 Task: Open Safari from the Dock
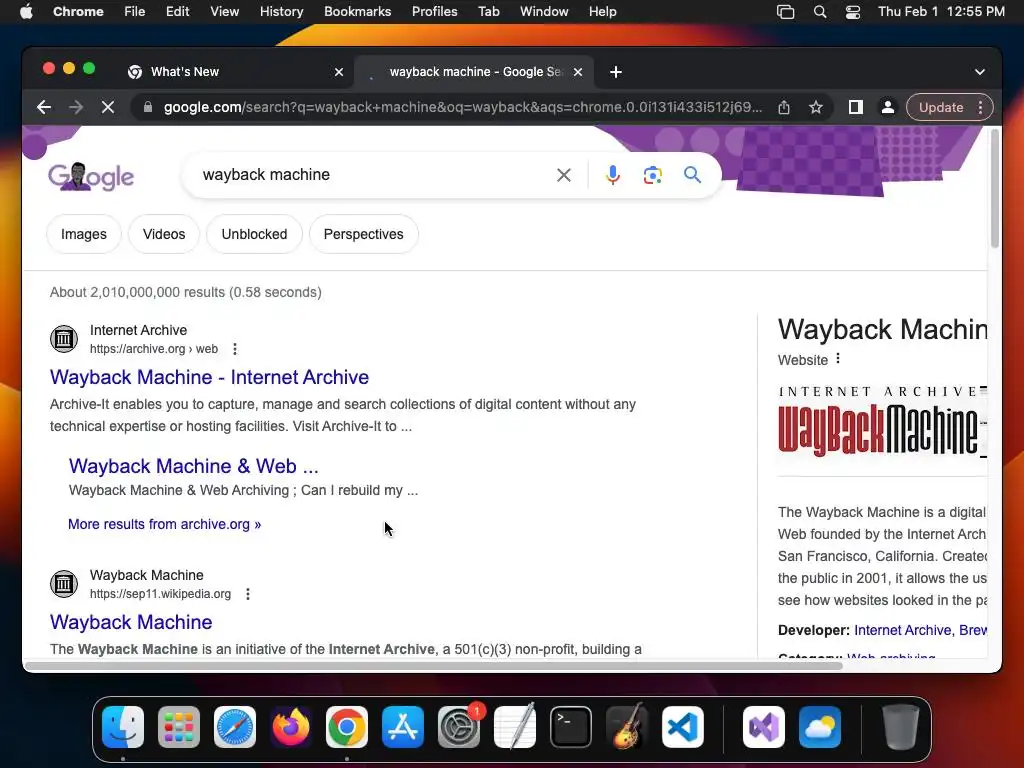point(234,727)
